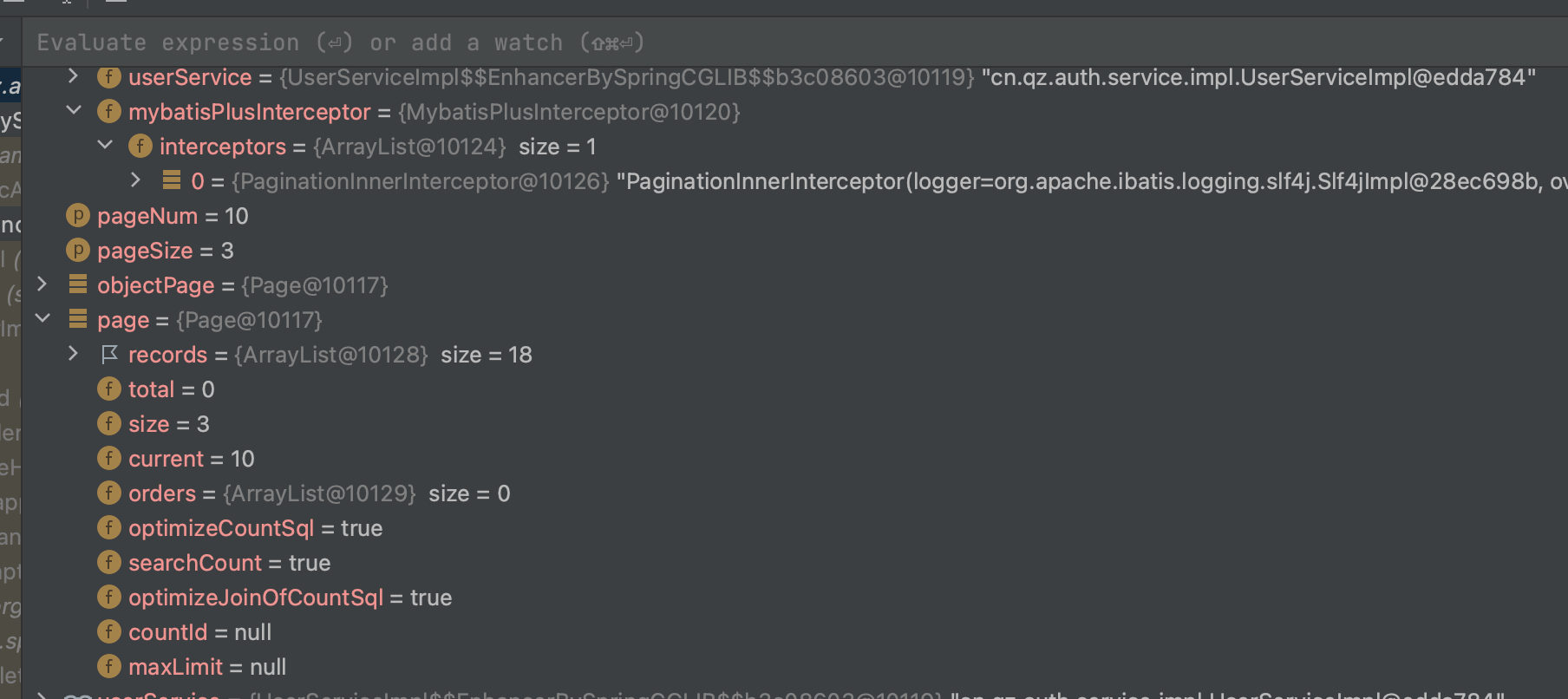The image size is (1568, 699).
Task: Collapse the page variable node
Action: [42, 319]
